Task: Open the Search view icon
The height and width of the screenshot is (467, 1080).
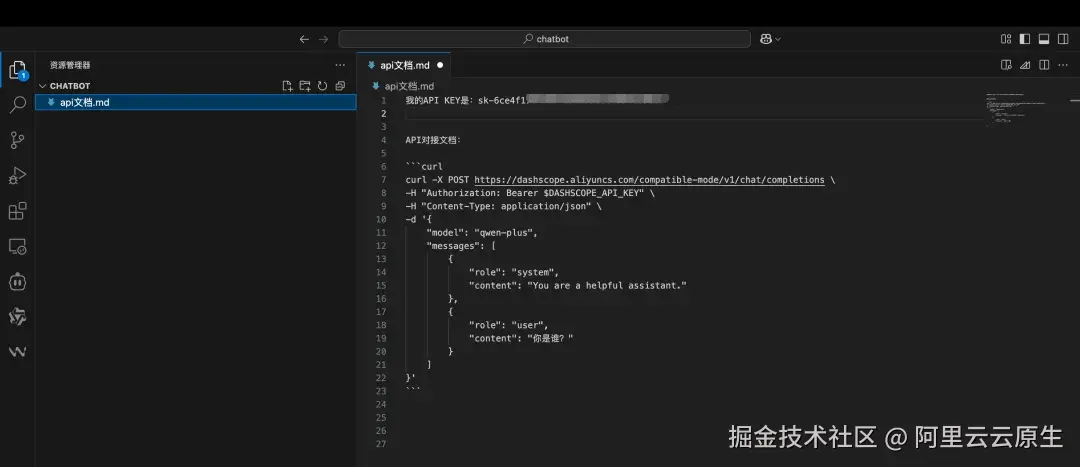Action: [x=17, y=105]
